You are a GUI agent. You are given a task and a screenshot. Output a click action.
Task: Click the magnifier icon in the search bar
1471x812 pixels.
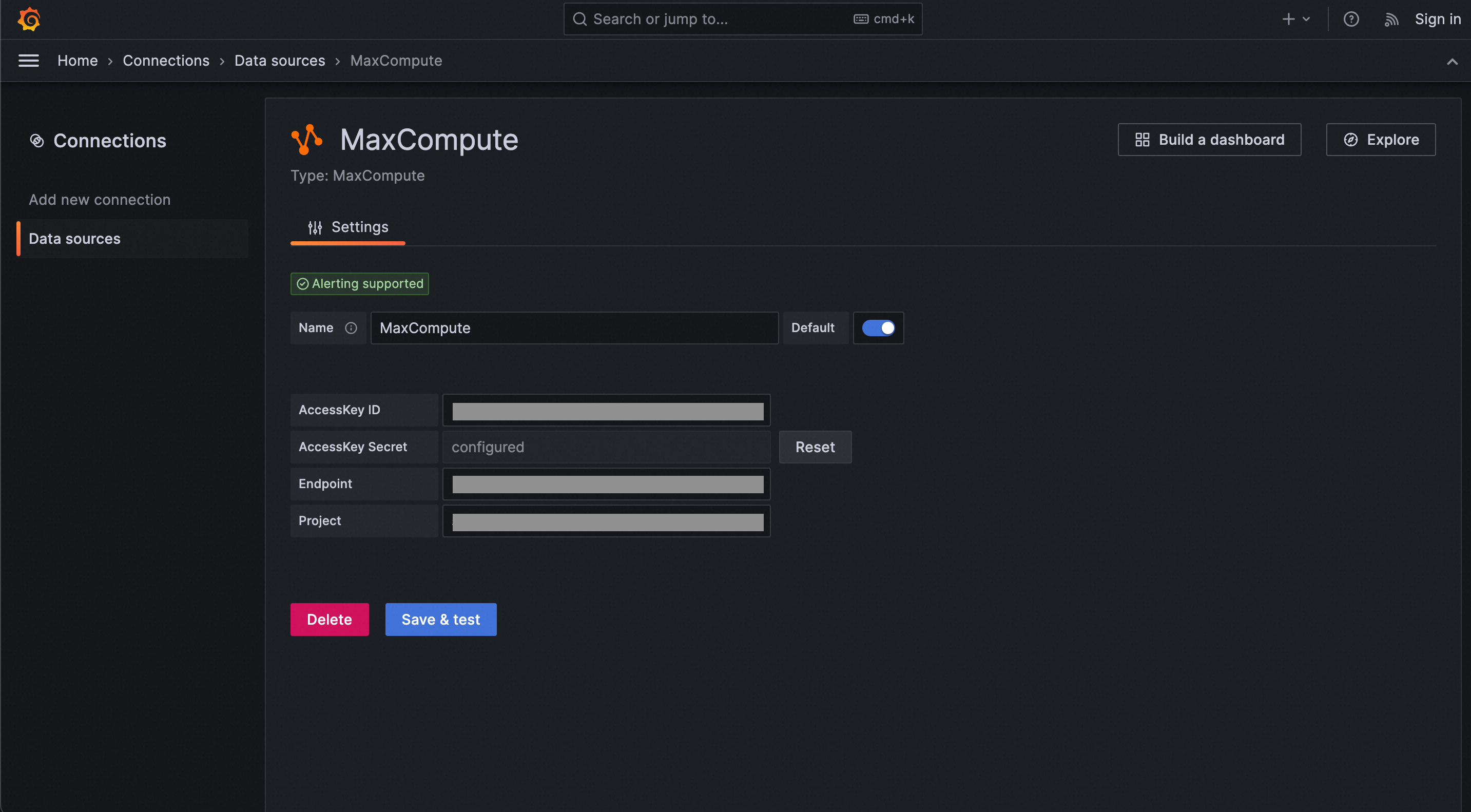pos(580,19)
